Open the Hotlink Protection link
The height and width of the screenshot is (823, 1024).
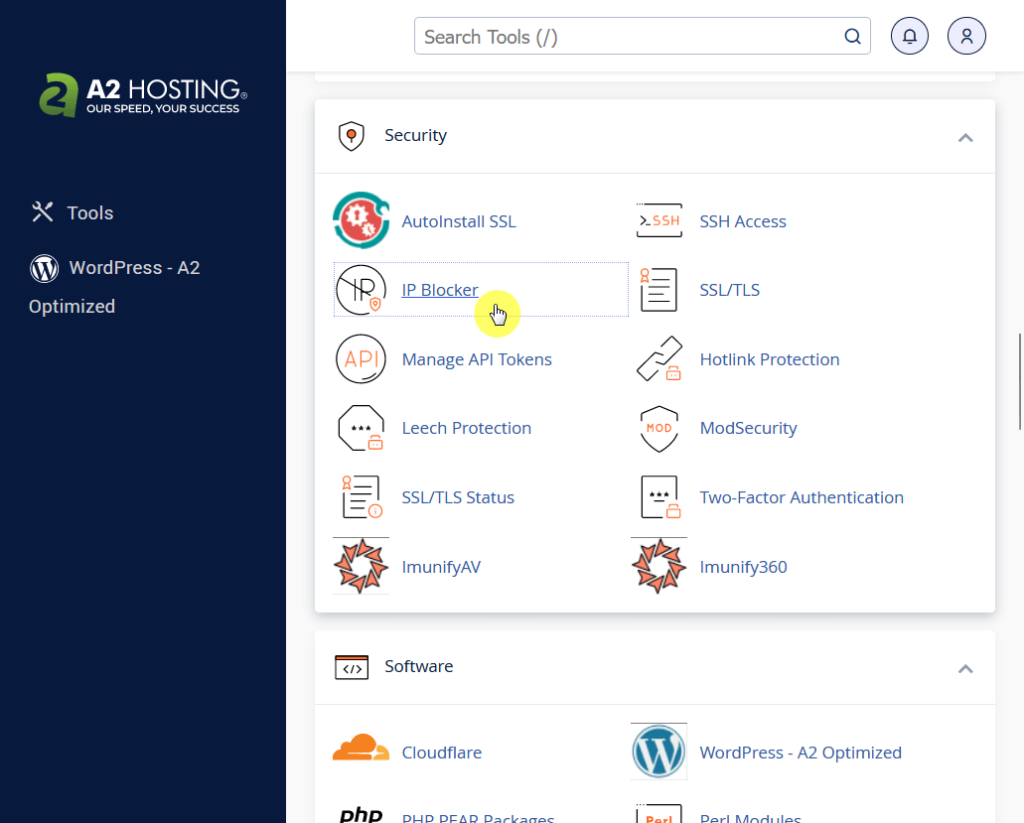coord(769,359)
